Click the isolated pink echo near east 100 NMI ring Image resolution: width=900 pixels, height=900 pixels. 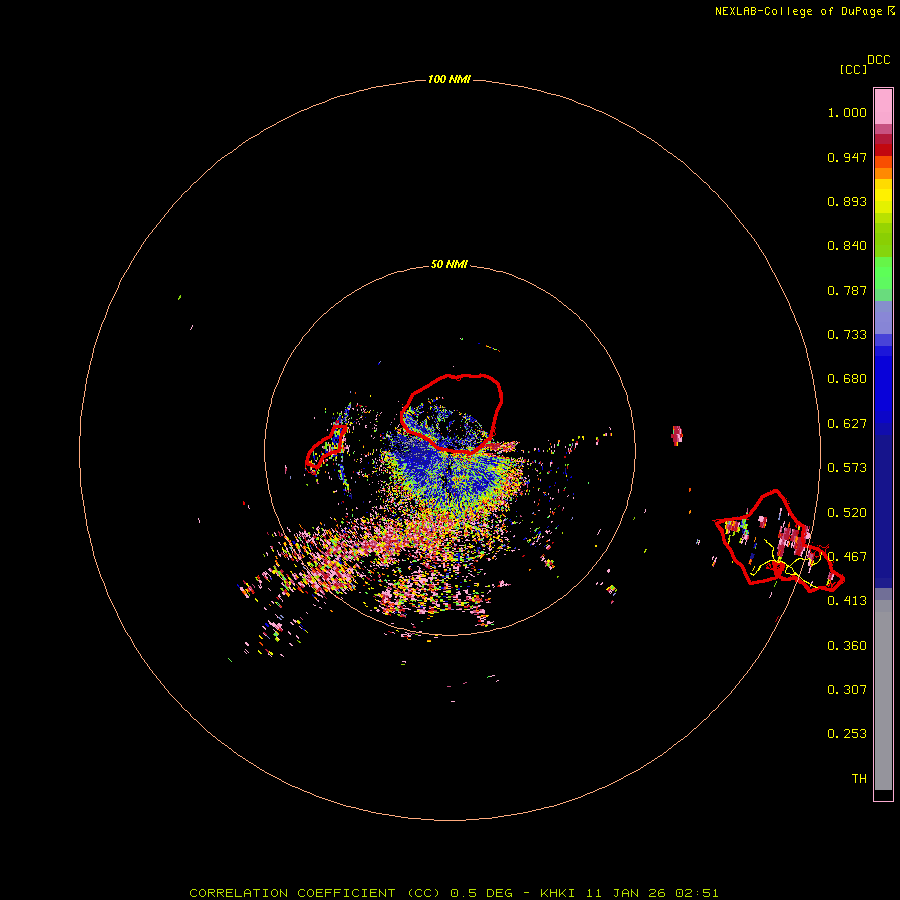click(677, 435)
